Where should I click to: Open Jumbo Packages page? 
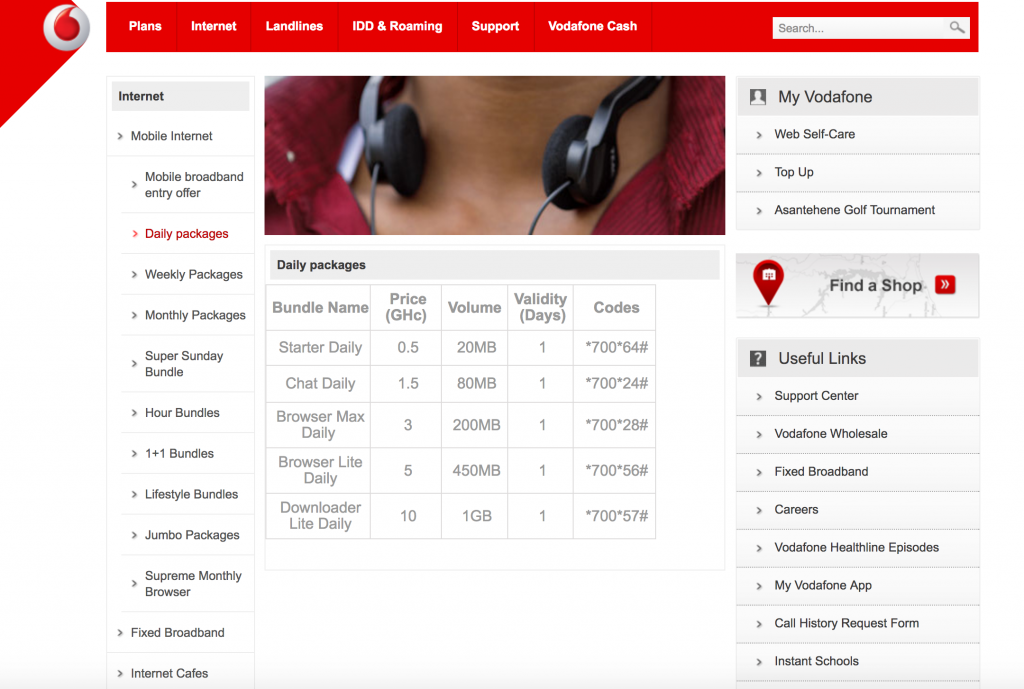click(192, 535)
